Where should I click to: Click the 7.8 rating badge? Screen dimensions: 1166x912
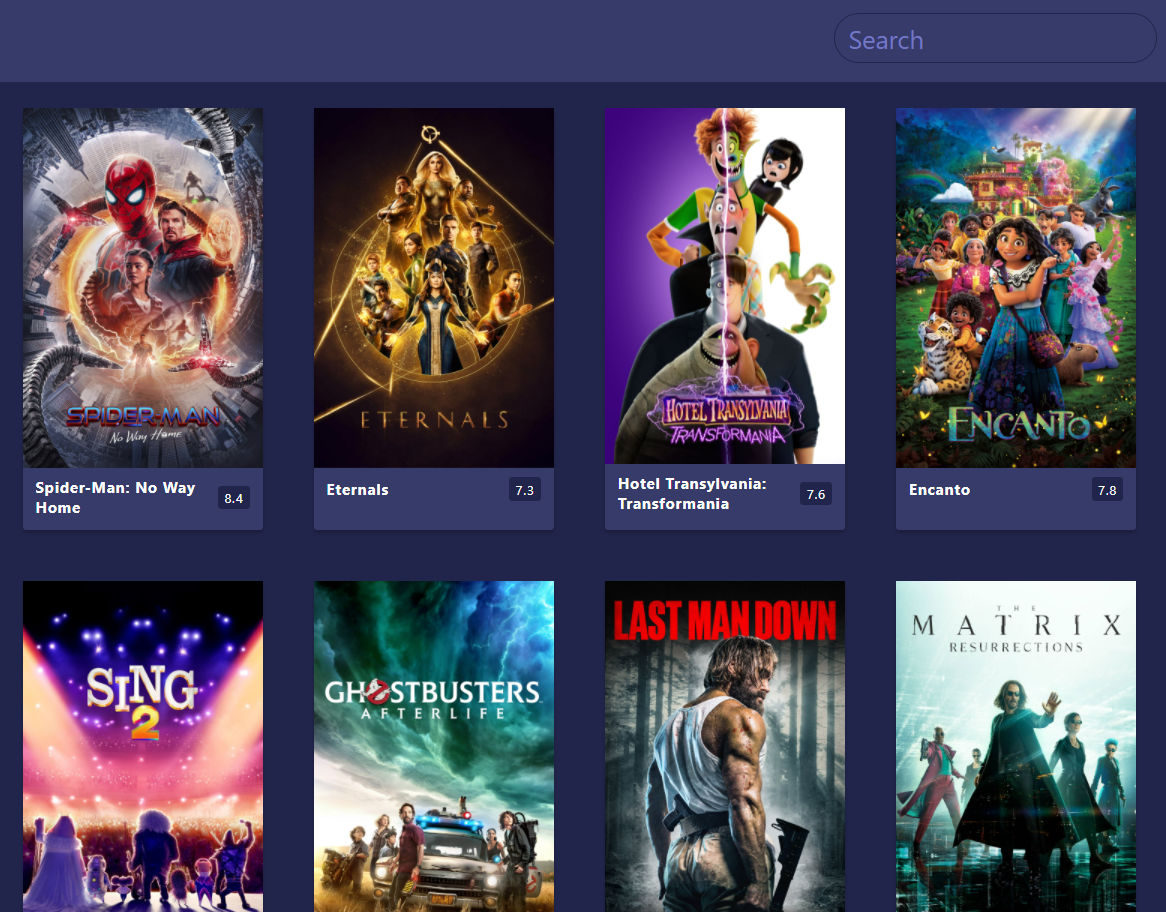pos(1107,490)
